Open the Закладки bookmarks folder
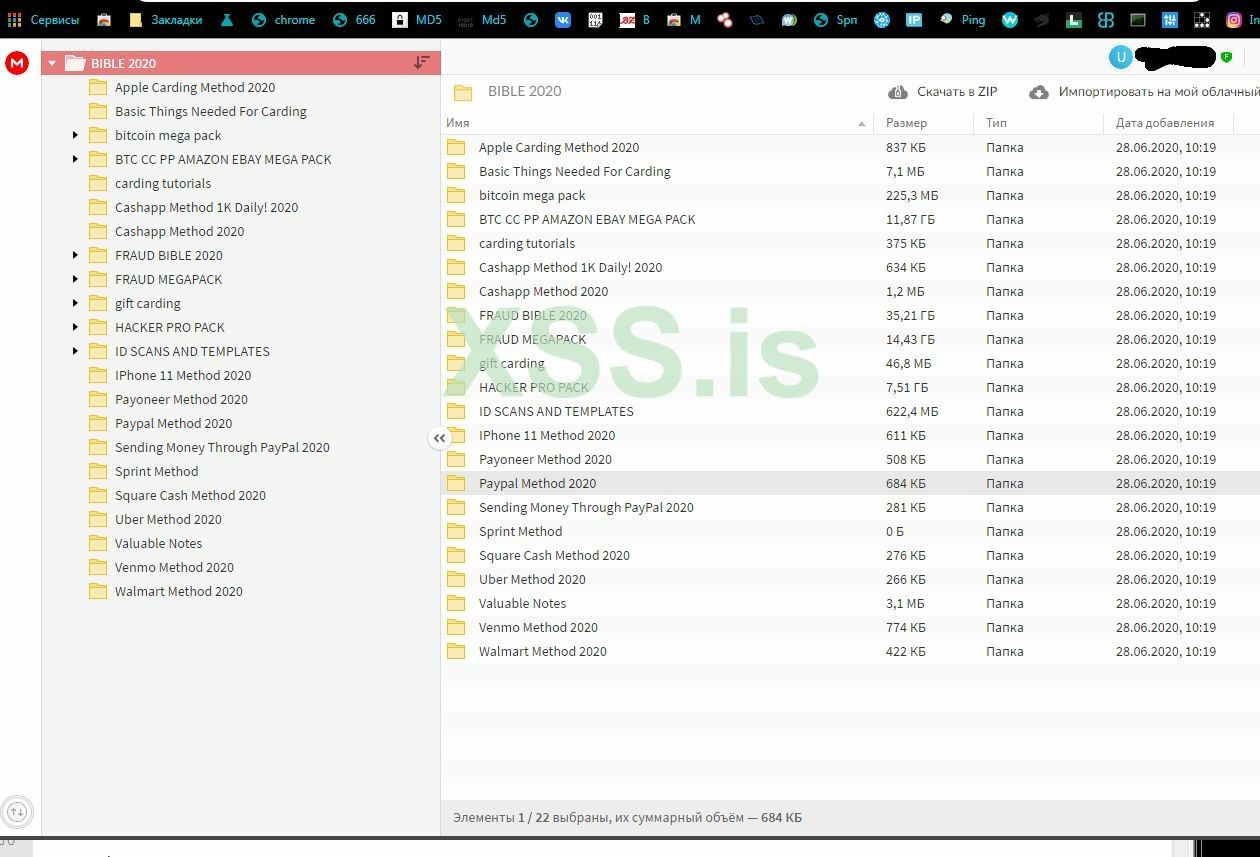Viewport: 1260px width, 857px height. (166, 19)
